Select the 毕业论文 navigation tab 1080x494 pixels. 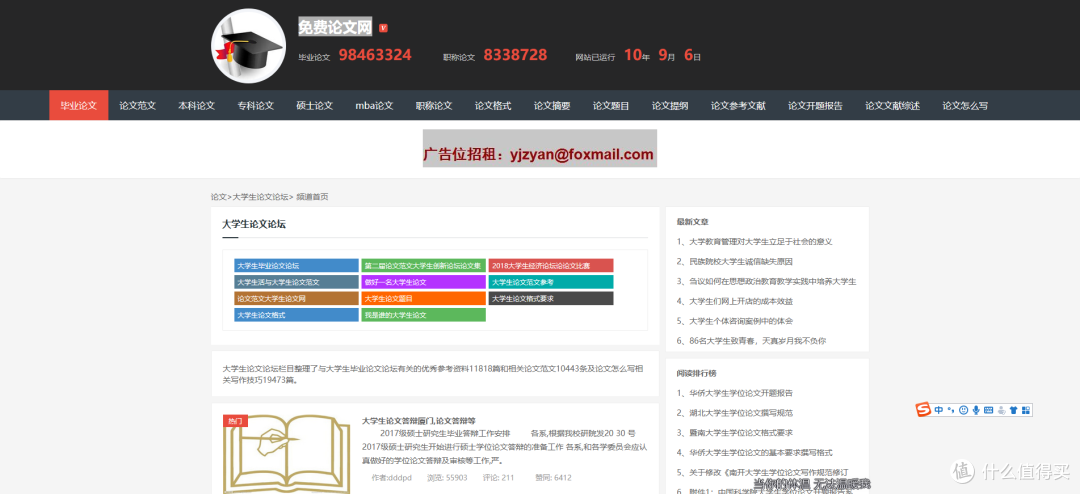[79, 105]
